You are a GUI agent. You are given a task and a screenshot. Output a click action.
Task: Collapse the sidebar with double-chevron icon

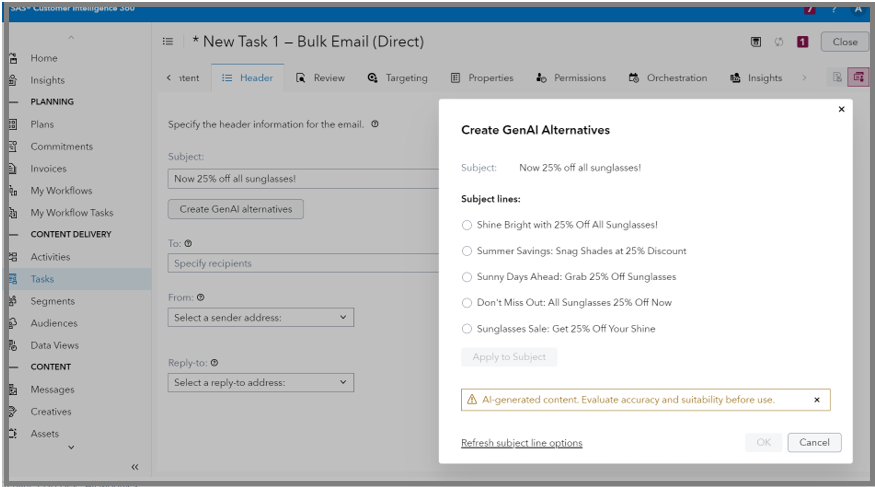[135, 467]
